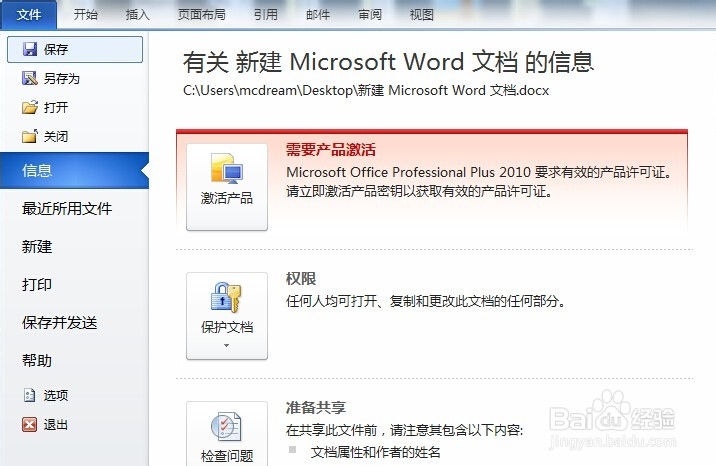The width and height of the screenshot is (716, 466).
Task: Switch to the 审阅 ribbon tab
Action: (370, 15)
